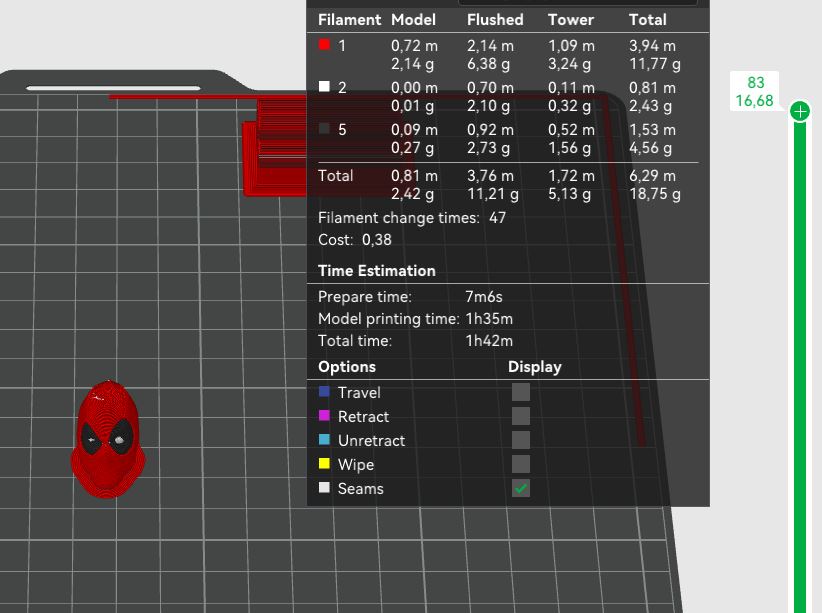Screen dimensions: 822x613
Task: Enable the Retract display checkbox
Action: pos(521,416)
